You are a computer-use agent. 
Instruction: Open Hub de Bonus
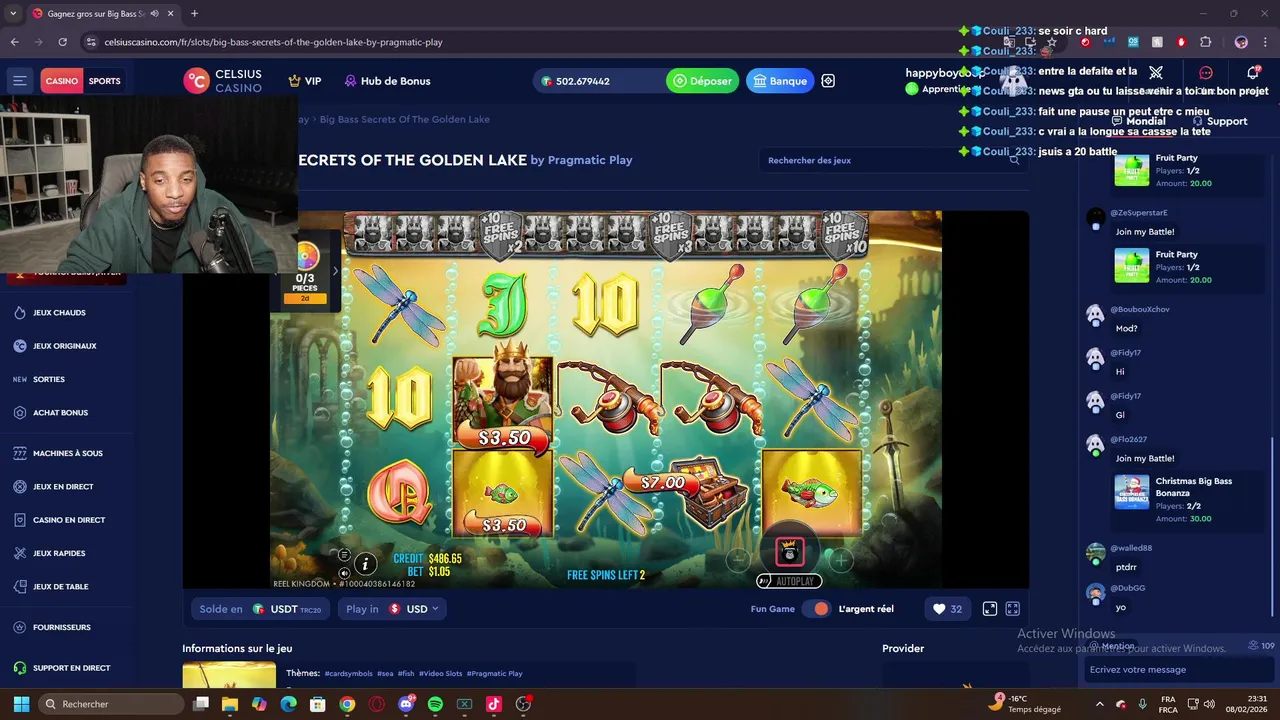pyautogui.click(x=387, y=81)
